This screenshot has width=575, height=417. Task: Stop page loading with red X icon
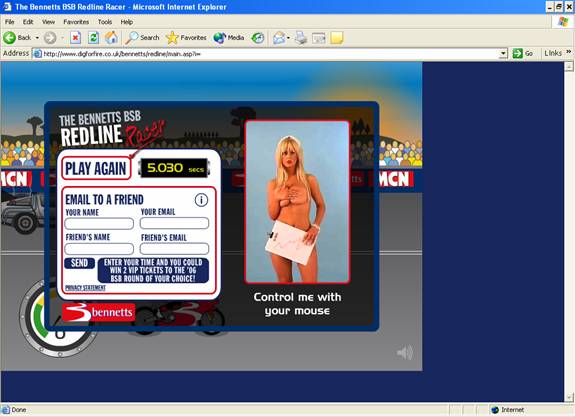click(x=76, y=37)
